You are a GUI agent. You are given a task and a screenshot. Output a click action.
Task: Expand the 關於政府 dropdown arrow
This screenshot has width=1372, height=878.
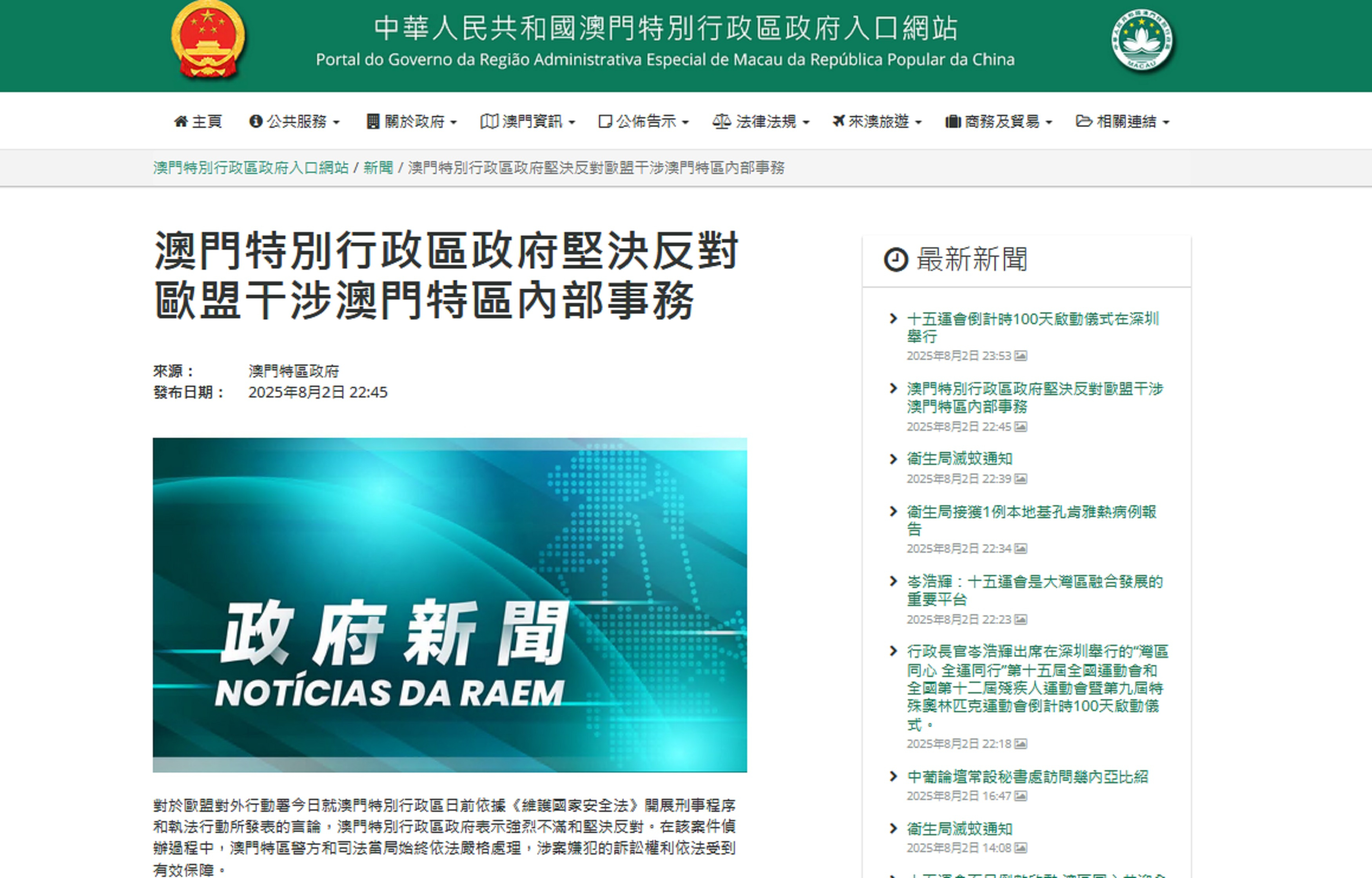coord(453,123)
